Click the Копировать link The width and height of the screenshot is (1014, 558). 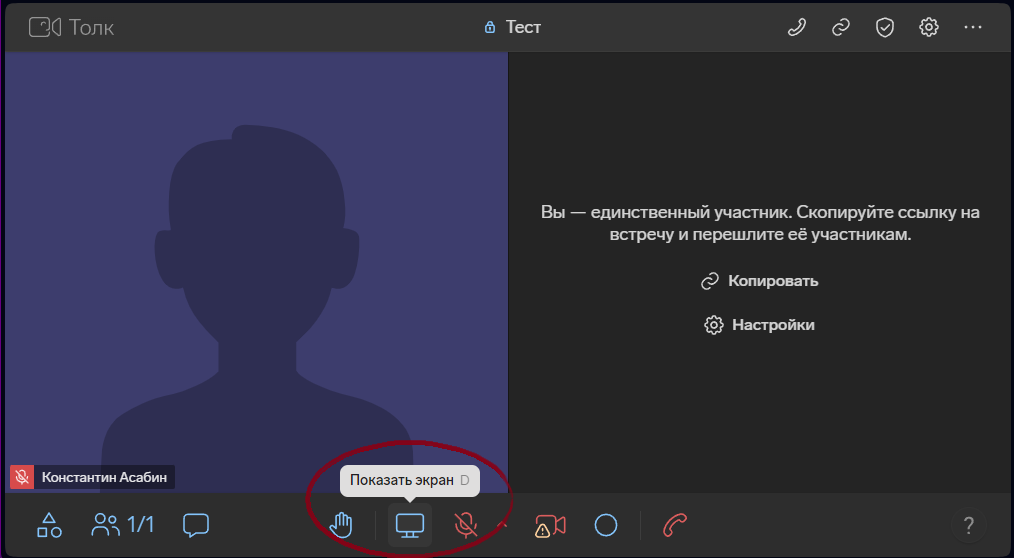(760, 281)
